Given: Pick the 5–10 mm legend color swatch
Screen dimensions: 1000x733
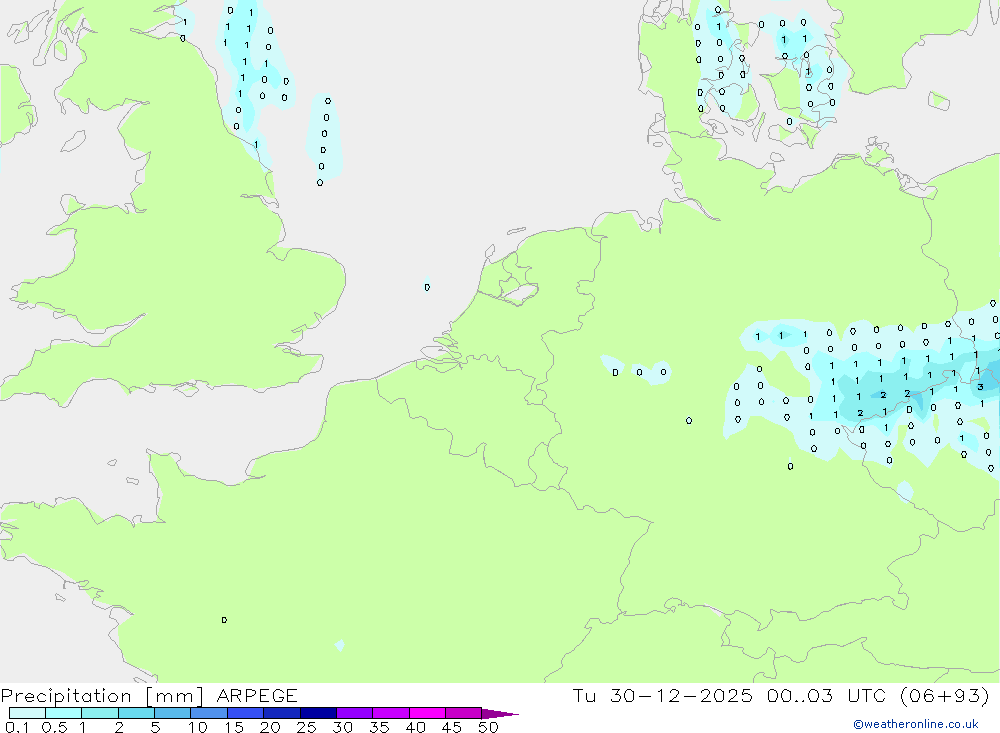Looking at the screenshot, I should [173, 713].
